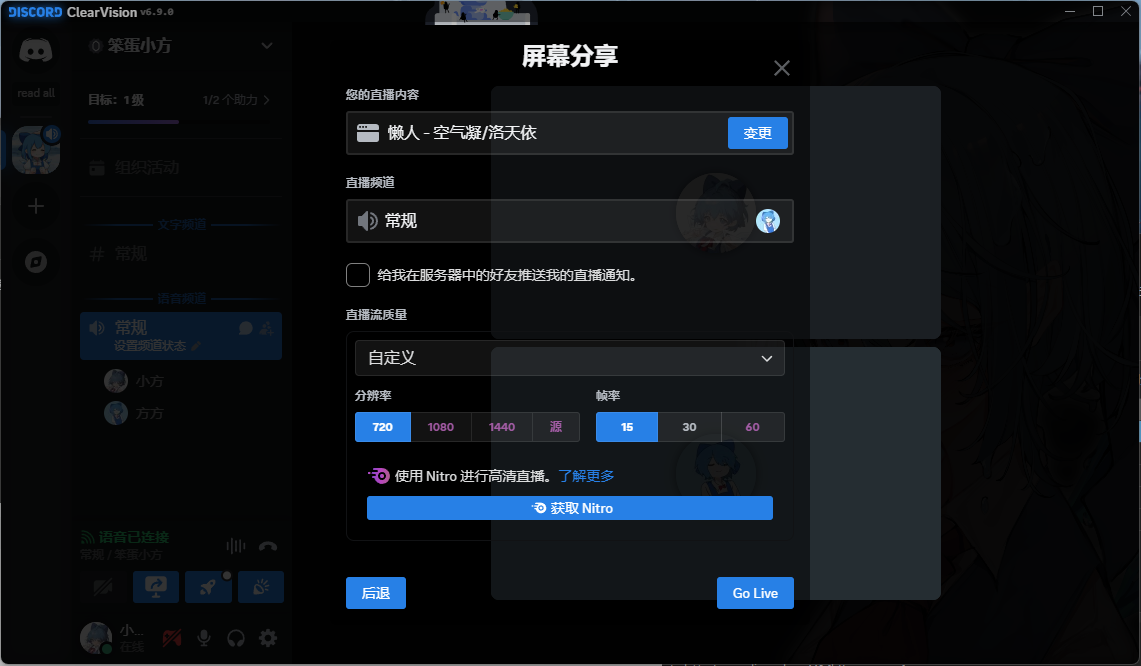Image resolution: width=1141 pixels, height=666 pixels.
Task: Click the Go Live button
Action: (754, 593)
